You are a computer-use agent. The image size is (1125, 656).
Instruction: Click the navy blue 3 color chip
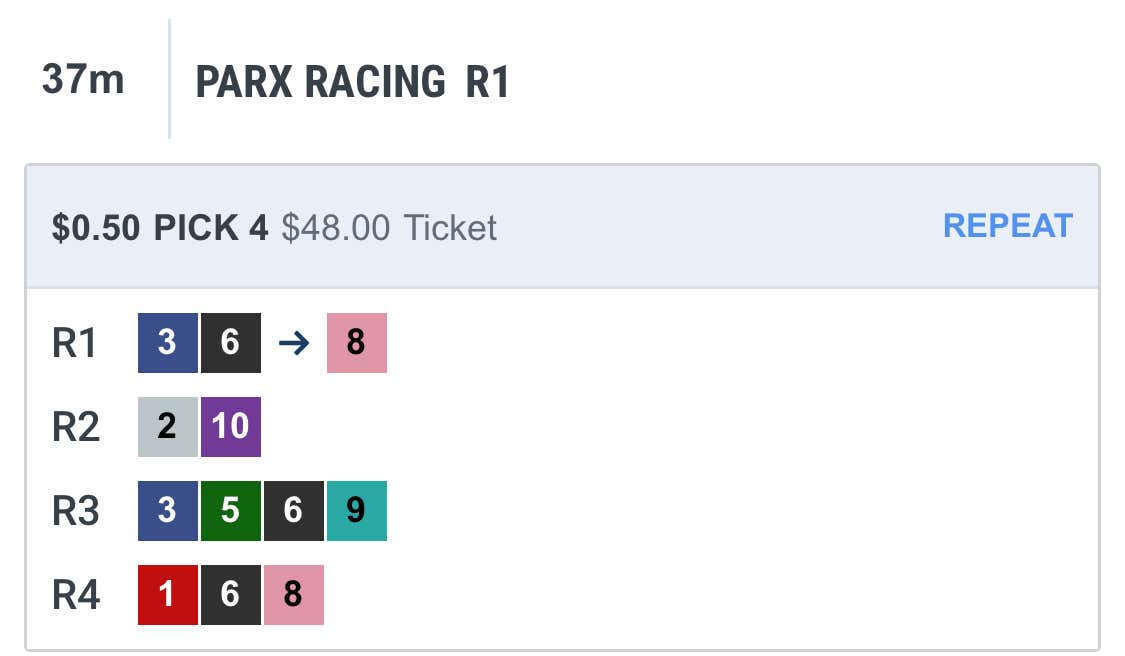point(167,342)
